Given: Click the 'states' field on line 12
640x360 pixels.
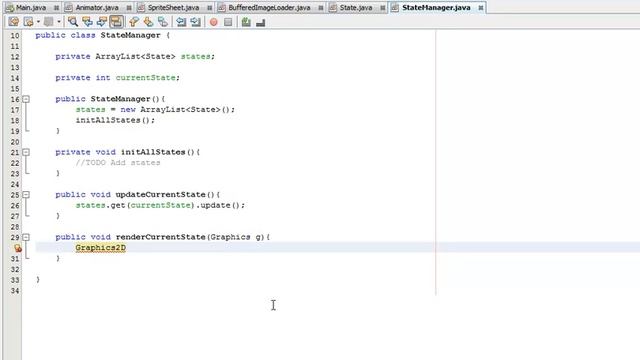Looking at the screenshot, I should pyautogui.click(x=196, y=57).
